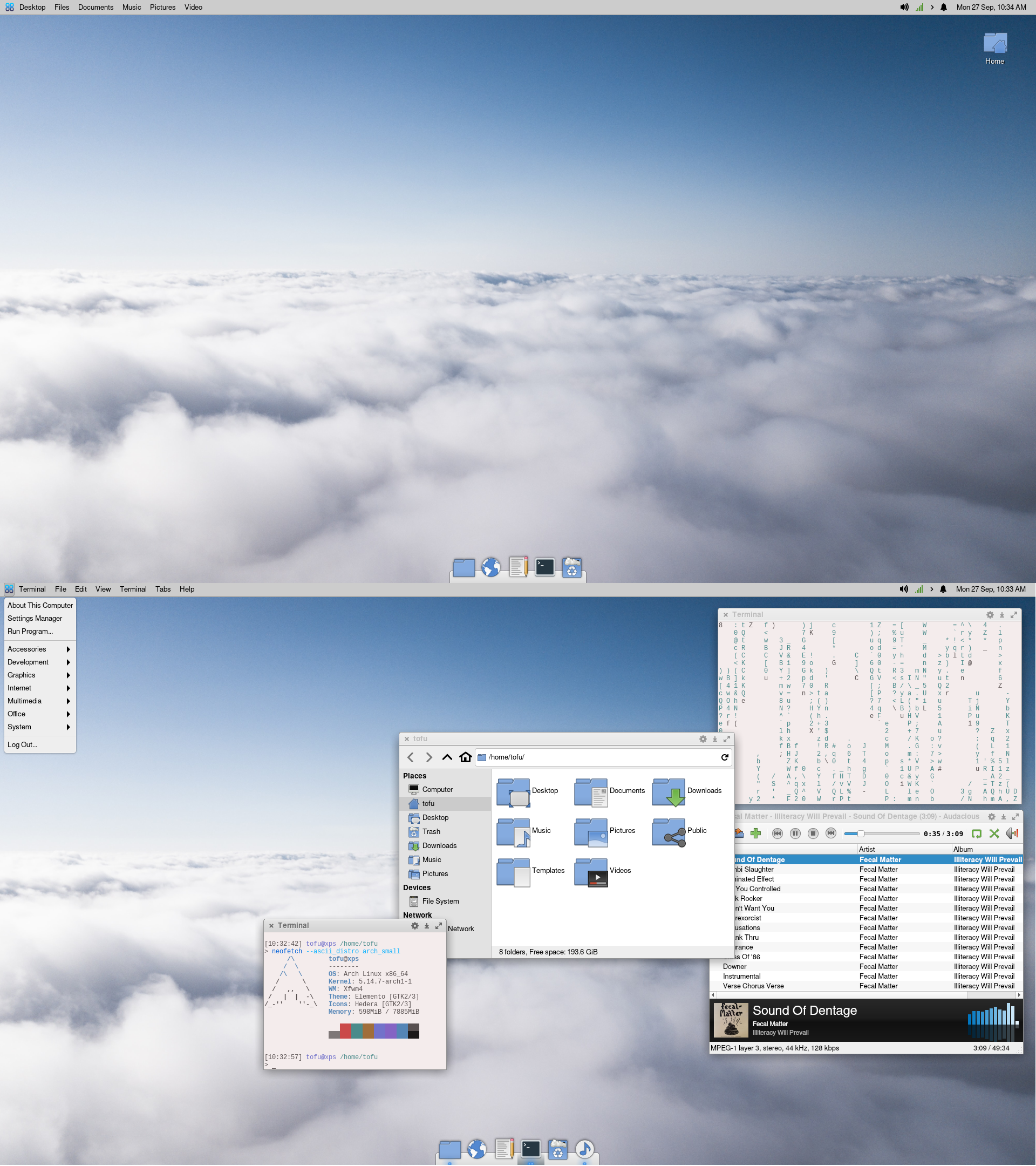Image resolution: width=1036 pixels, height=1166 pixels.
Task: Click the Stop button in Audacious
Action: (x=813, y=833)
